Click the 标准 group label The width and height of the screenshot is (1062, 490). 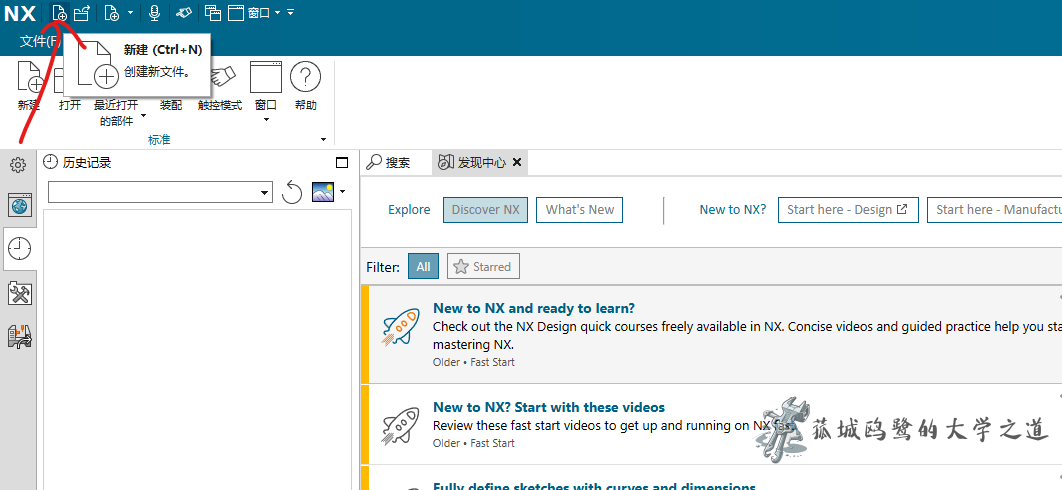tap(160, 140)
